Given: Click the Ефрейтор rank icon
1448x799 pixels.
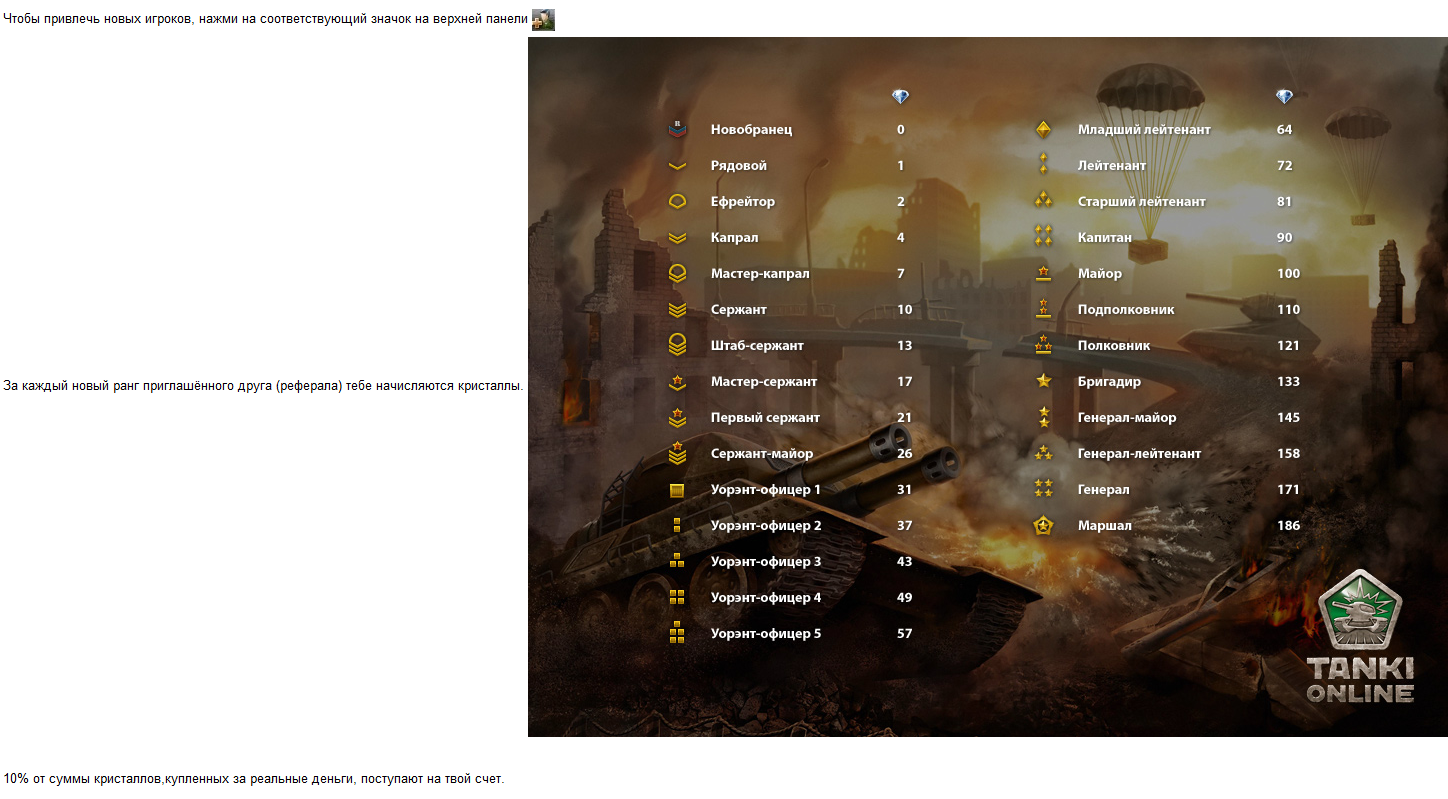Looking at the screenshot, I should 677,202.
